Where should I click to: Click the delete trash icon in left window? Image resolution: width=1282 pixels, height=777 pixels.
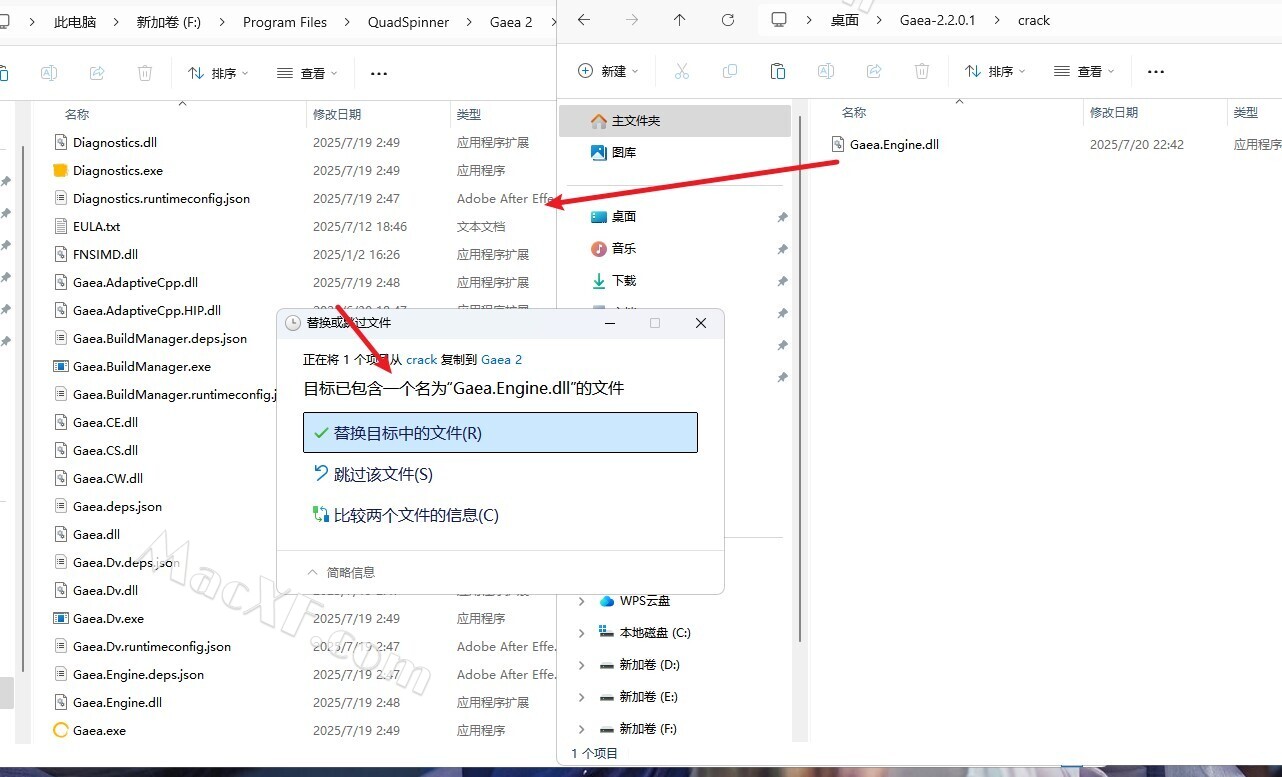(145, 73)
